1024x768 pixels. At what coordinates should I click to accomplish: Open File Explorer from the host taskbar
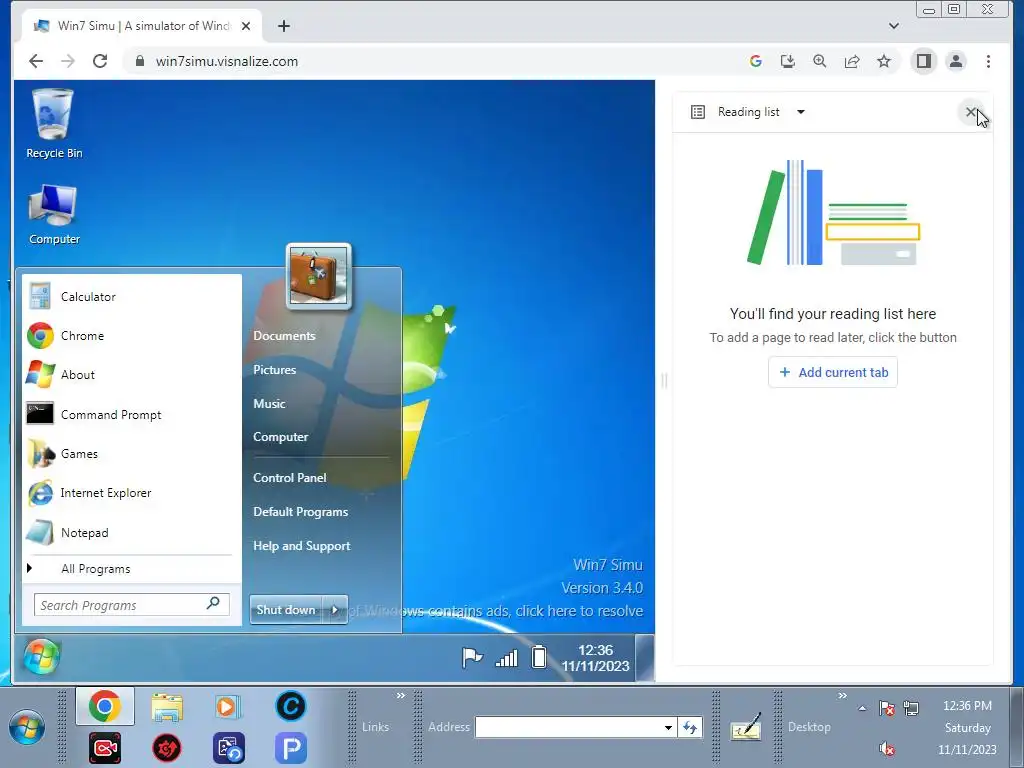click(167, 707)
